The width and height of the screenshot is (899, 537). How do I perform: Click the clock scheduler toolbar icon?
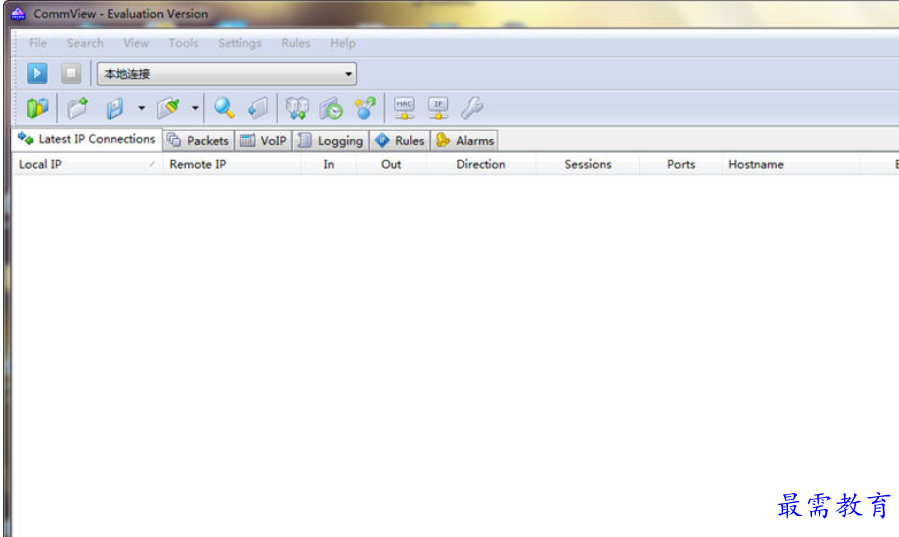click(x=331, y=108)
